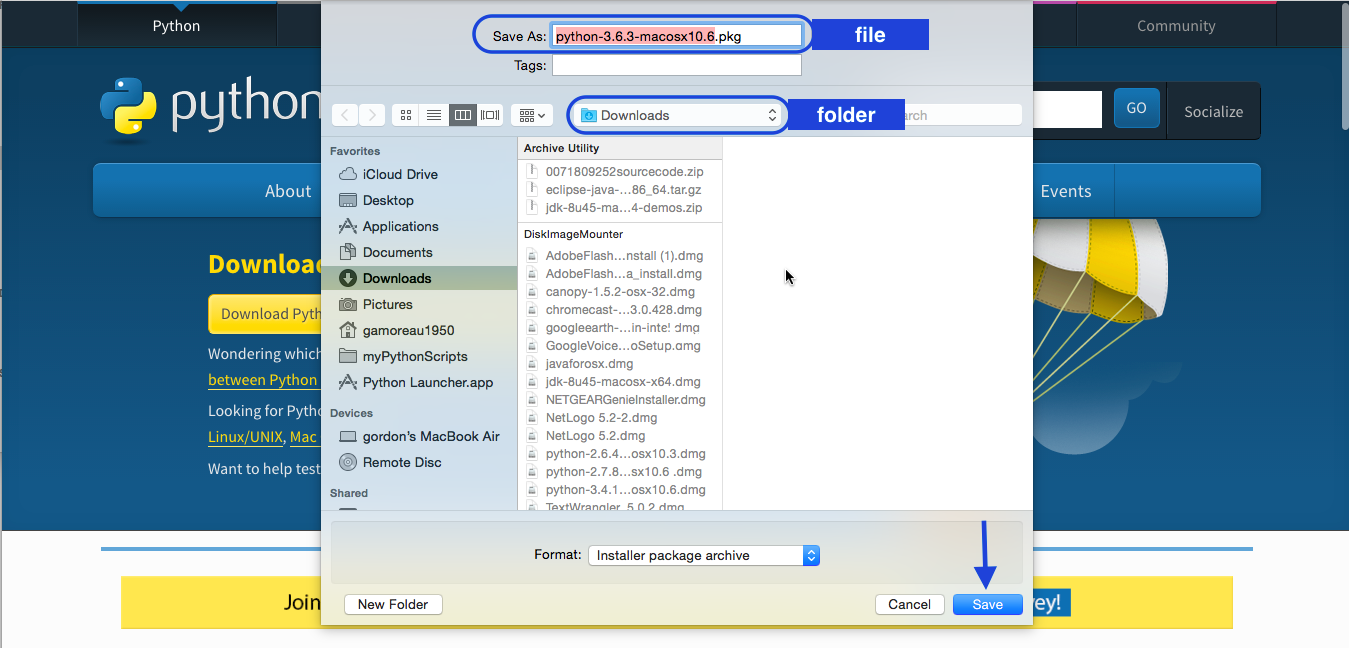This screenshot has height=648, width=1349.
Task: Switch to column view
Action: [x=462, y=115]
